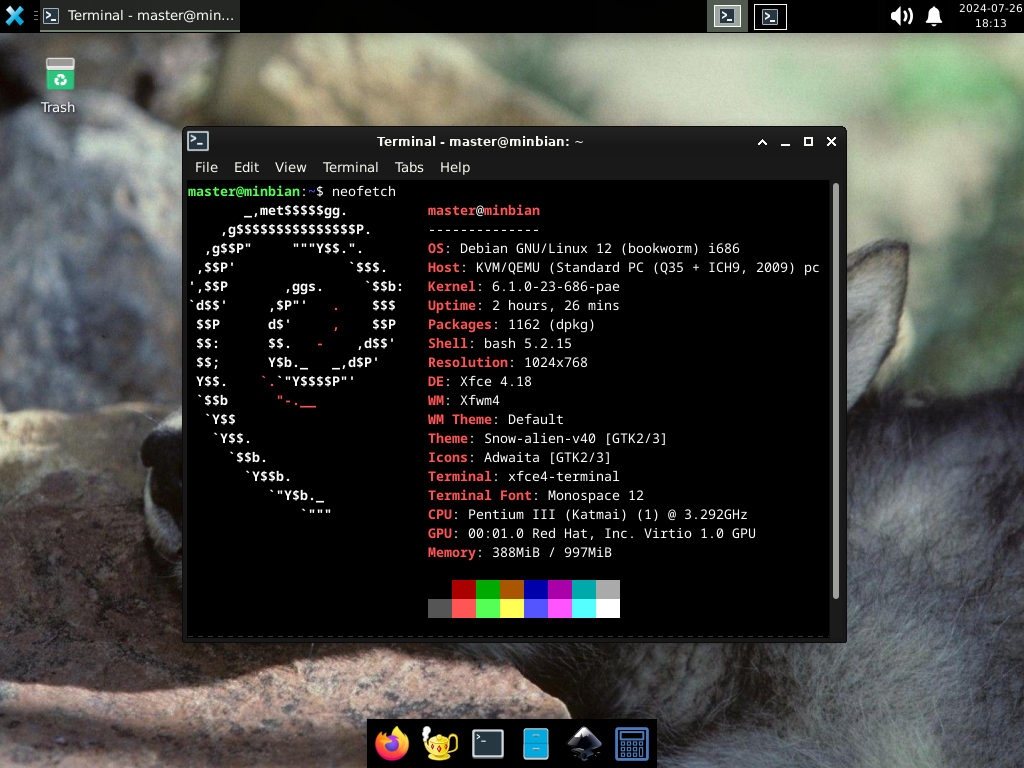Screen dimensions: 1024x768
Task: Click the date and time clock
Action: [982, 16]
